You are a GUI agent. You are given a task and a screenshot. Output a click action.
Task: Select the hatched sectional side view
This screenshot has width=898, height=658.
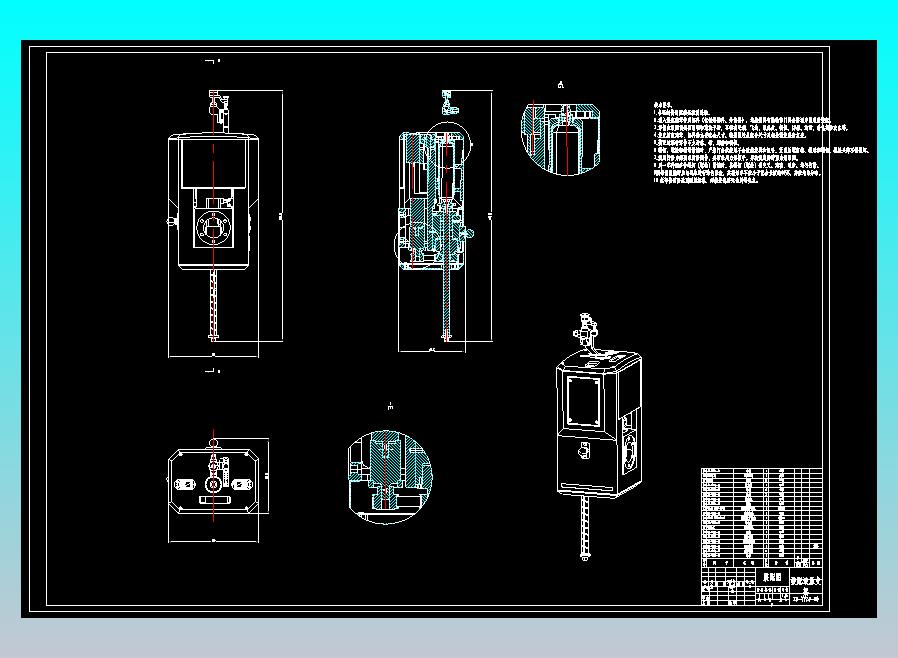tap(434, 215)
